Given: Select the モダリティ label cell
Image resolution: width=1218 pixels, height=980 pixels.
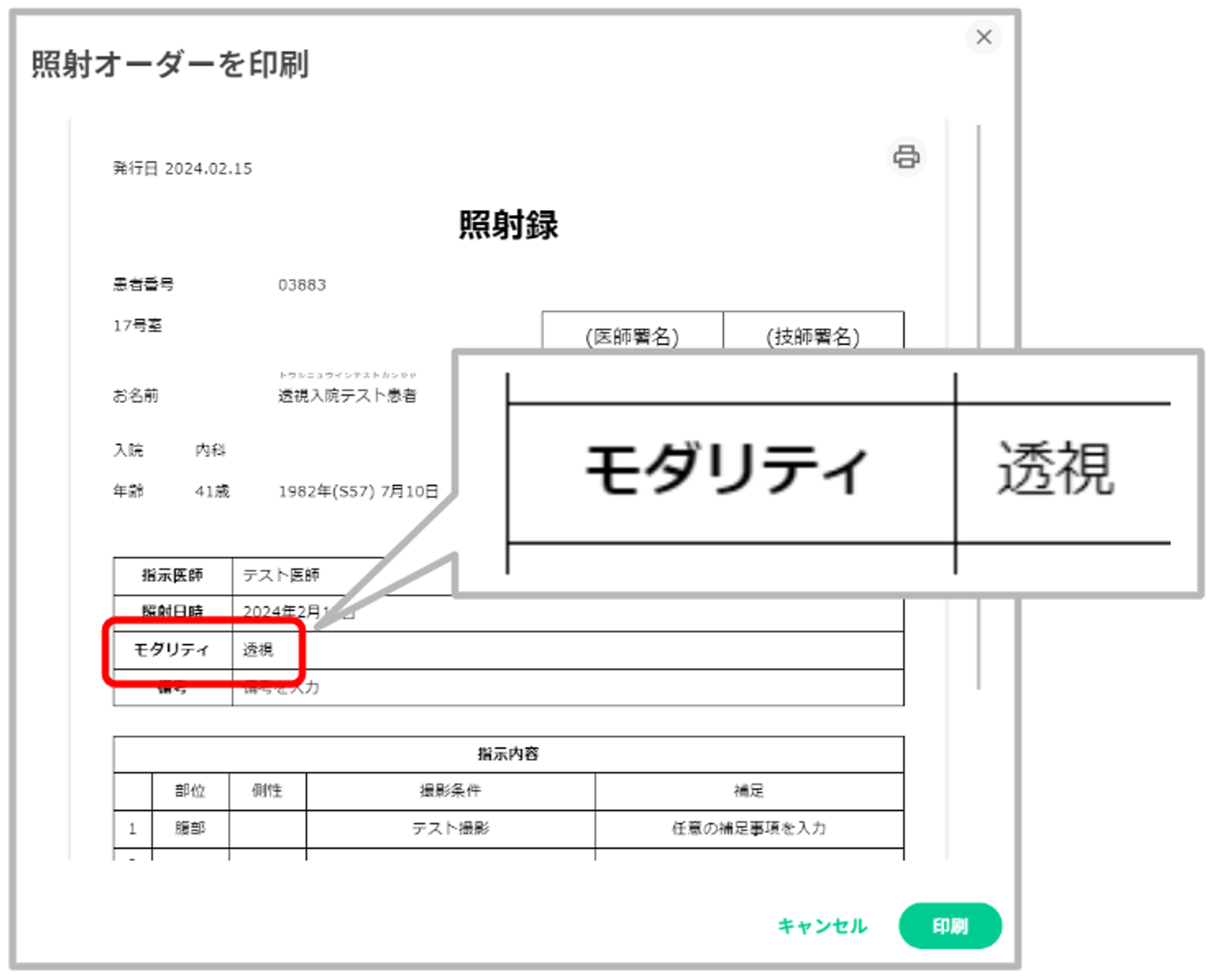Looking at the screenshot, I should tap(172, 650).
